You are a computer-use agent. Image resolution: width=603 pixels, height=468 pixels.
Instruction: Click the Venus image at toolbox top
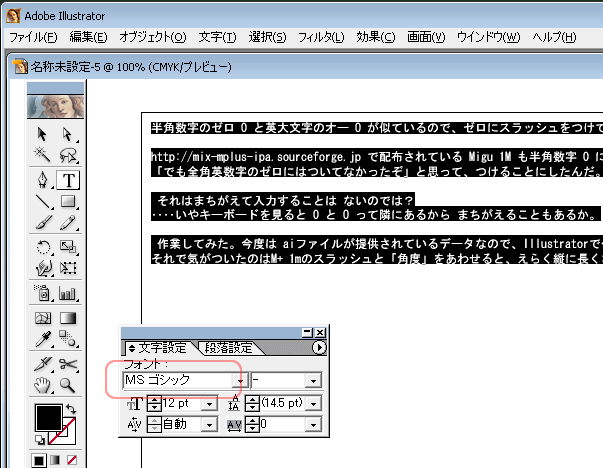point(55,107)
